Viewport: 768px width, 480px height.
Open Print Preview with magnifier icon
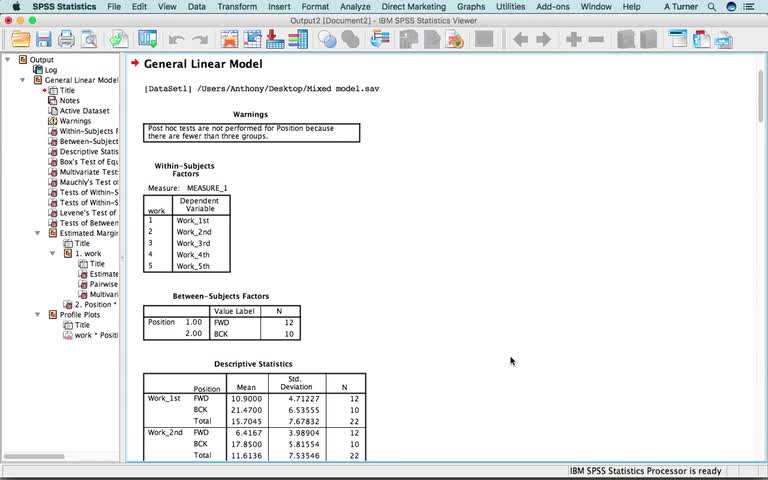pyautogui.click(x=89, y=39)
